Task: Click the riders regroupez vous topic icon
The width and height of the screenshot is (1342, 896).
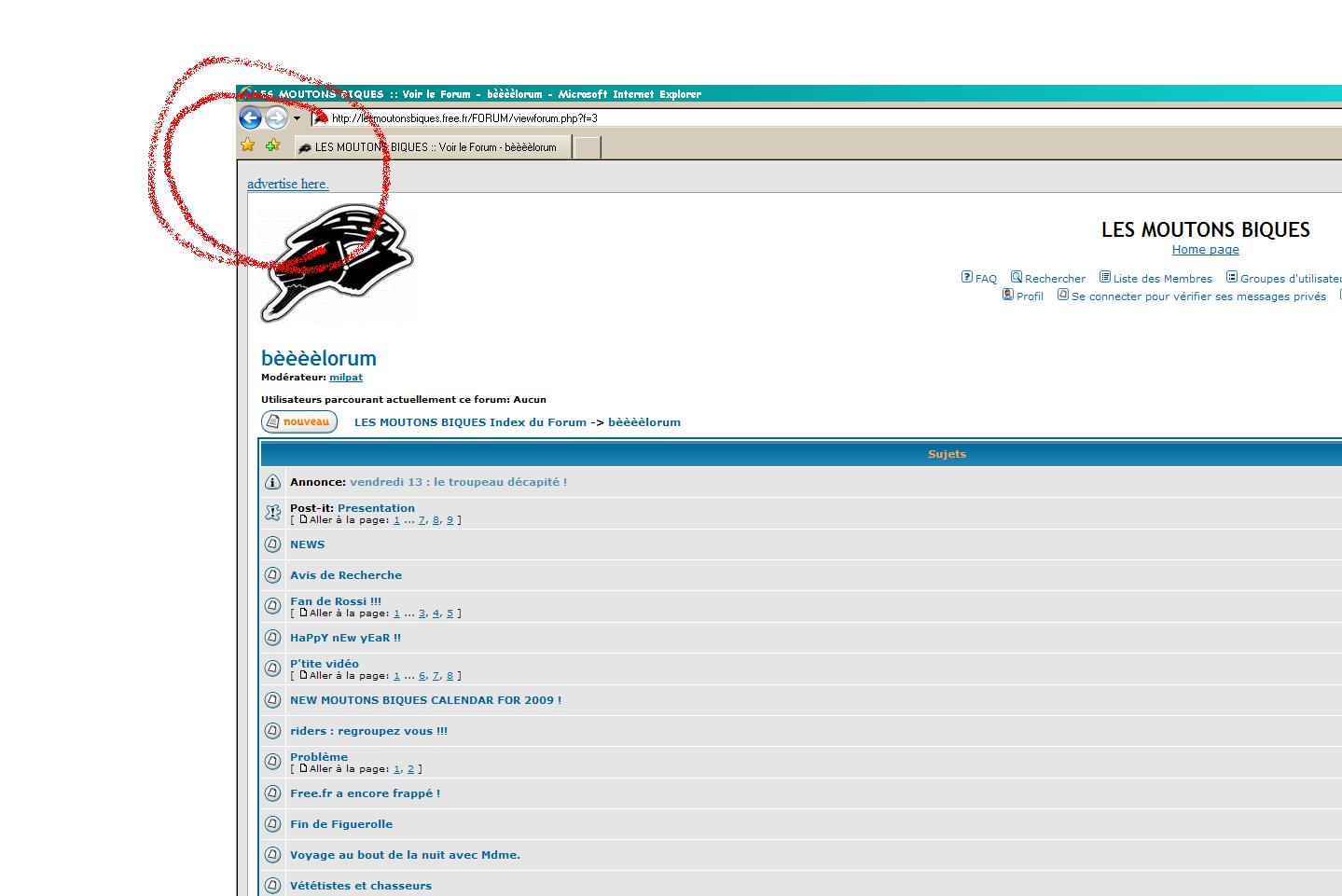Action: (x=272, y=731)
